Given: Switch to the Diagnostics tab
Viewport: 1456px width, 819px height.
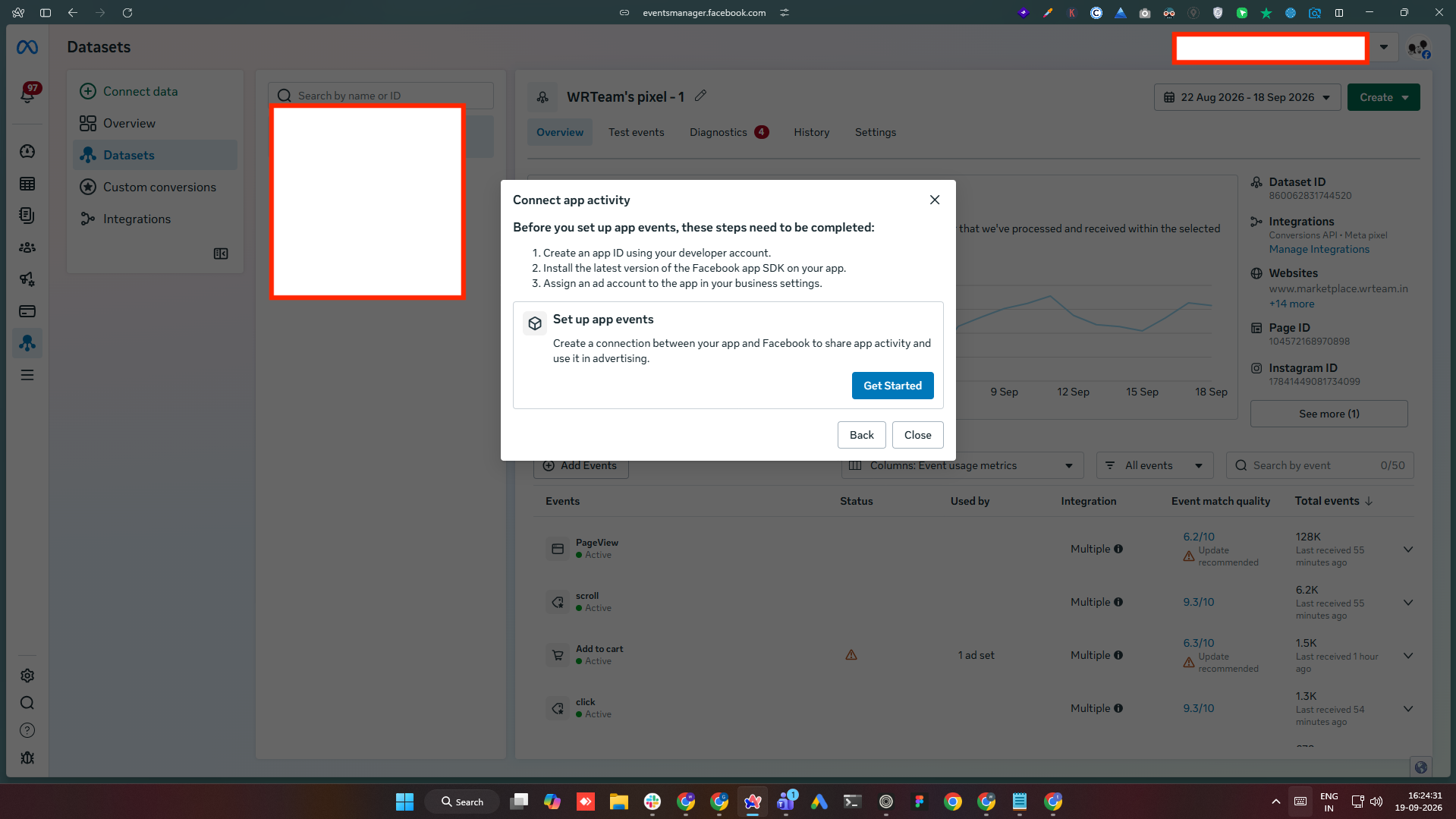Looking at the screenshot, I should [x=728, y=132].
